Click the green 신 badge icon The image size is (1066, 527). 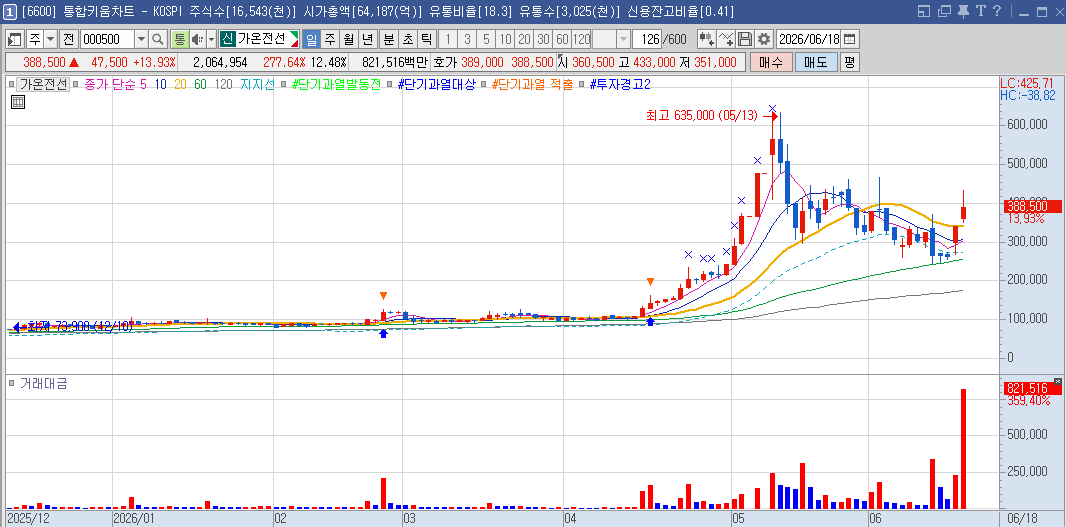pyautogui.click(x=228, y=39)
